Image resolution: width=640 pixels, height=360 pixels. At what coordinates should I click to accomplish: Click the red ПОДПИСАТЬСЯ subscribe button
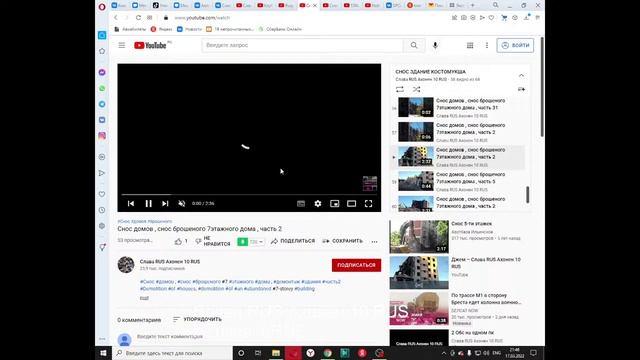point(356,265)
